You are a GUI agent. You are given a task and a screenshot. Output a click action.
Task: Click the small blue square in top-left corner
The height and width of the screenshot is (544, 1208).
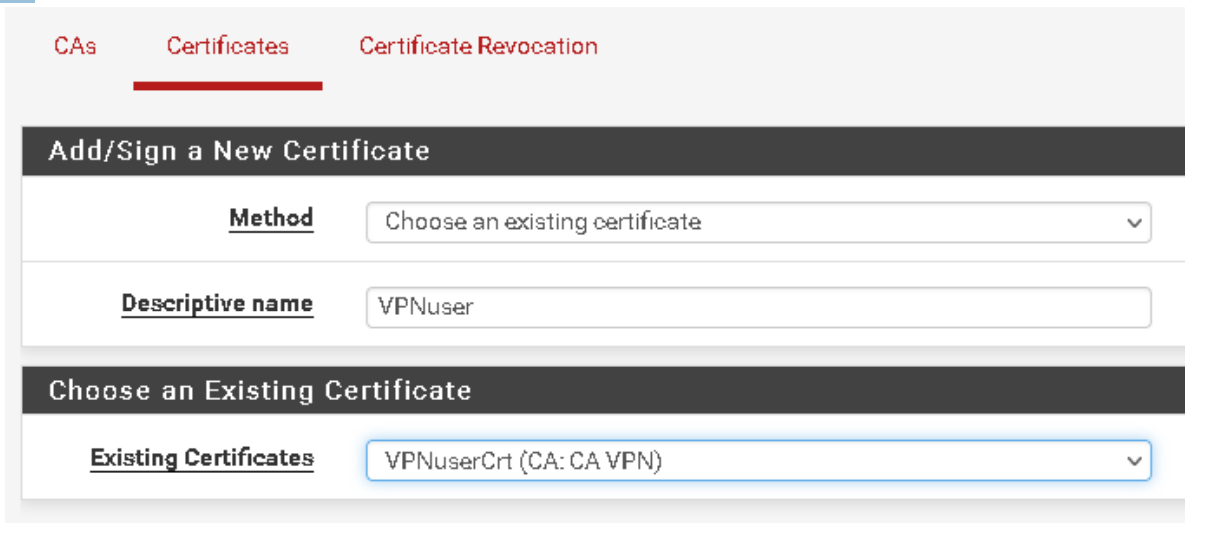pyautogui.click(x=16, y=3)
